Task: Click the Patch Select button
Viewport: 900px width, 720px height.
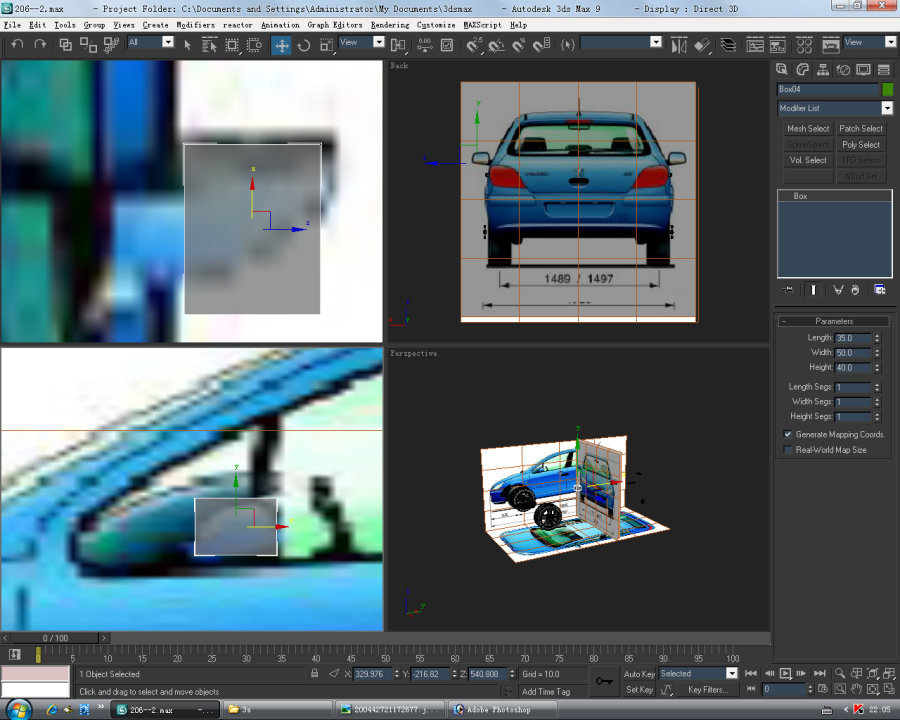Action: coord(860,129)
